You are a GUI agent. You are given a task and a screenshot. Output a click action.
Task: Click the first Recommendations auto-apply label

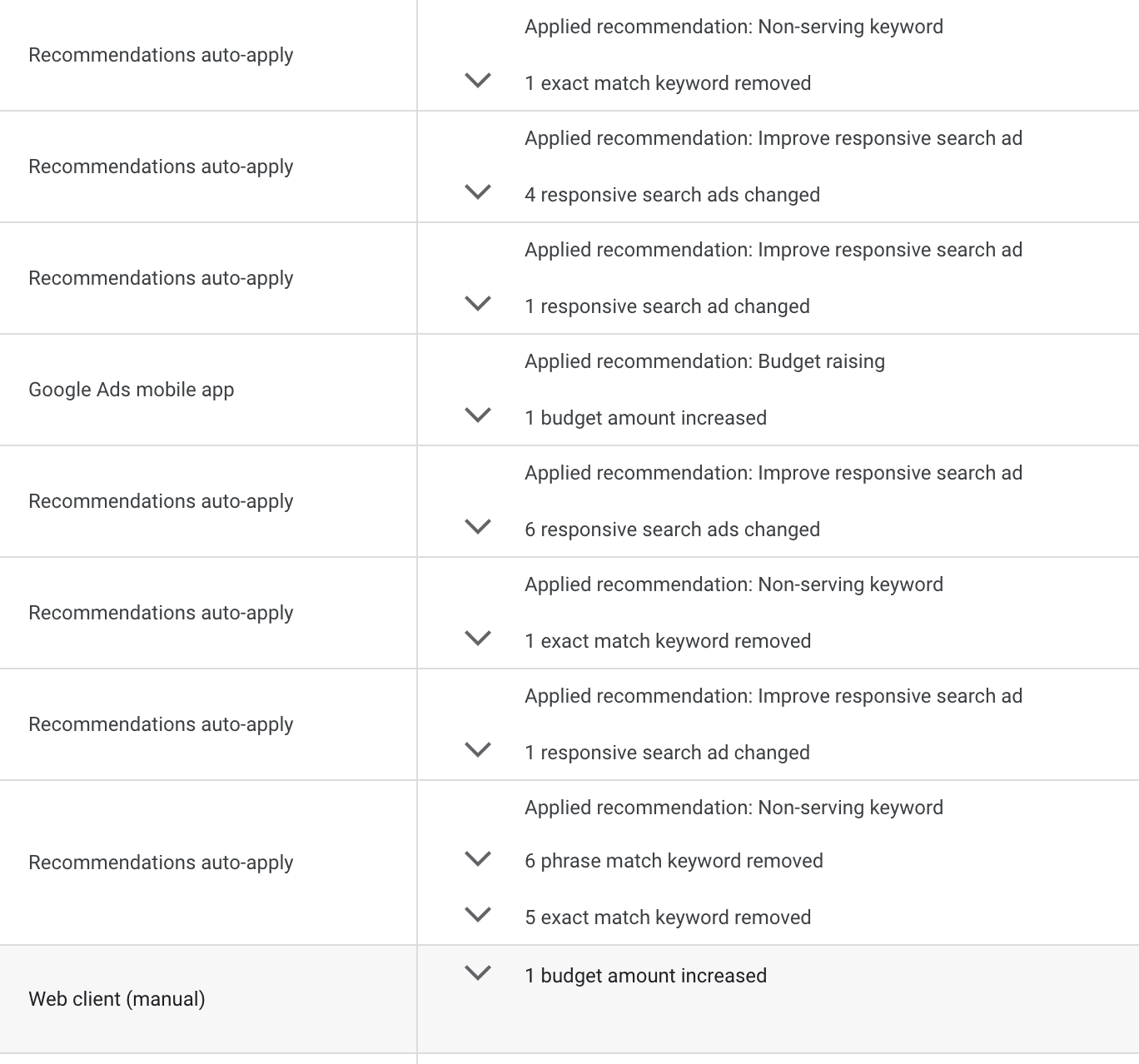[x=161, y=54]
